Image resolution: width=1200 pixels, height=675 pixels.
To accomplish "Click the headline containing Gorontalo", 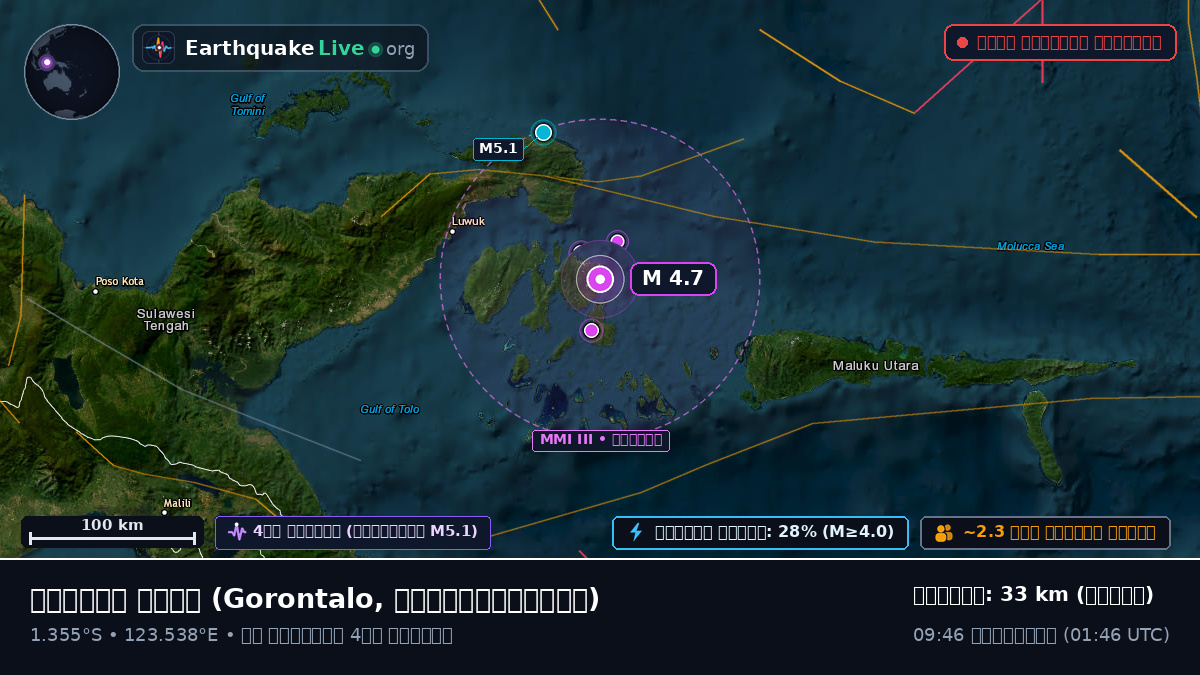I will click(315, 599).
